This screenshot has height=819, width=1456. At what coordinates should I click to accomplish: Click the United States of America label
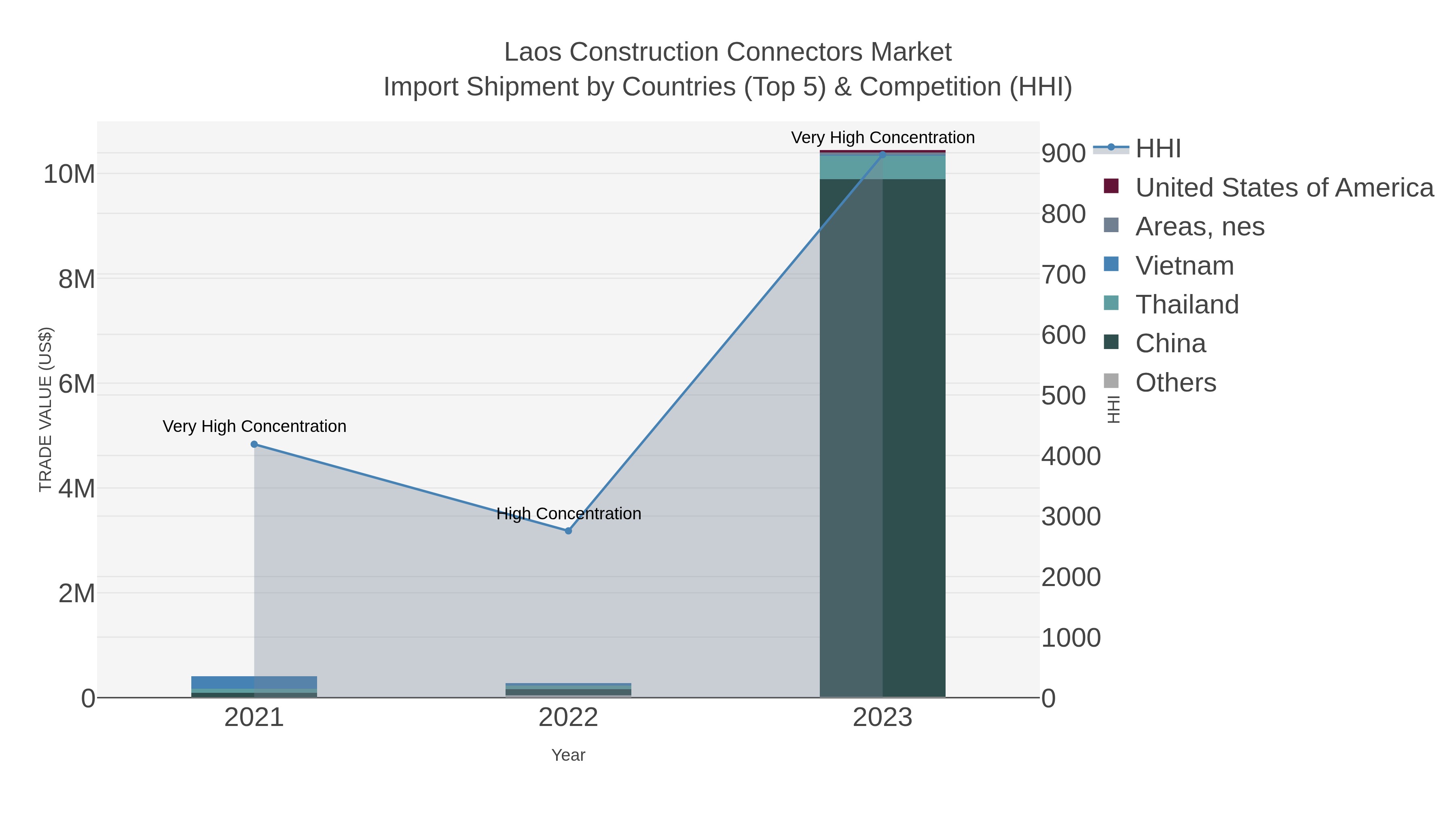[x=1285, y=188]
